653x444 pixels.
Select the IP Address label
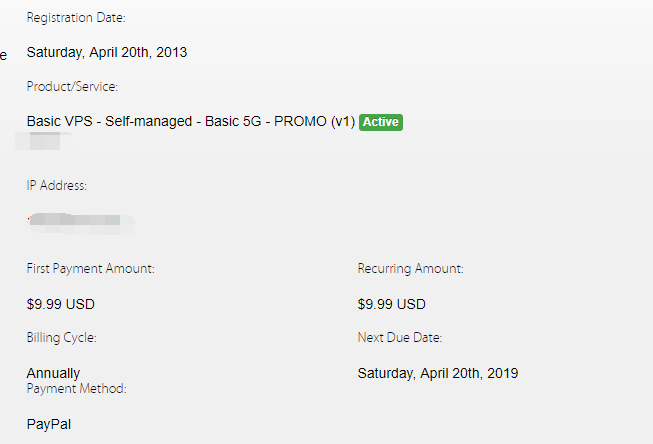(x=56, y=185)
